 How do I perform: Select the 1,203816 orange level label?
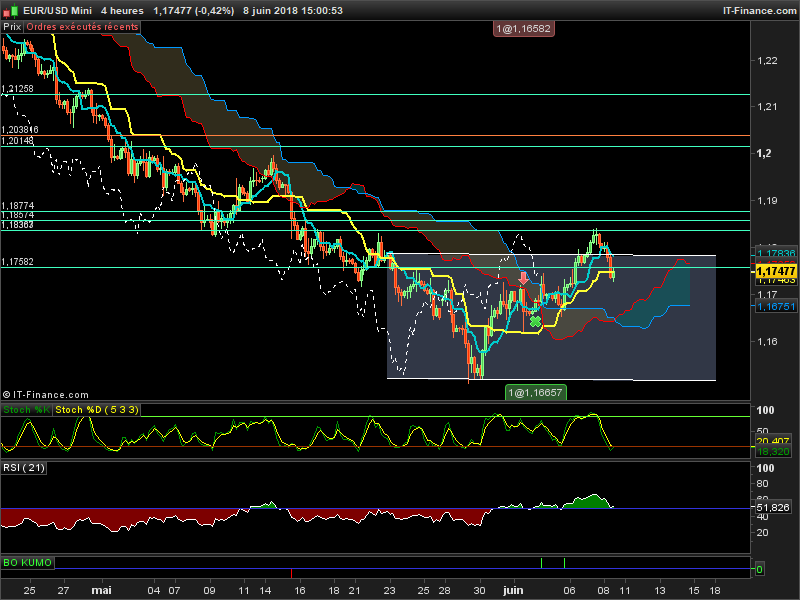[20, 130]
